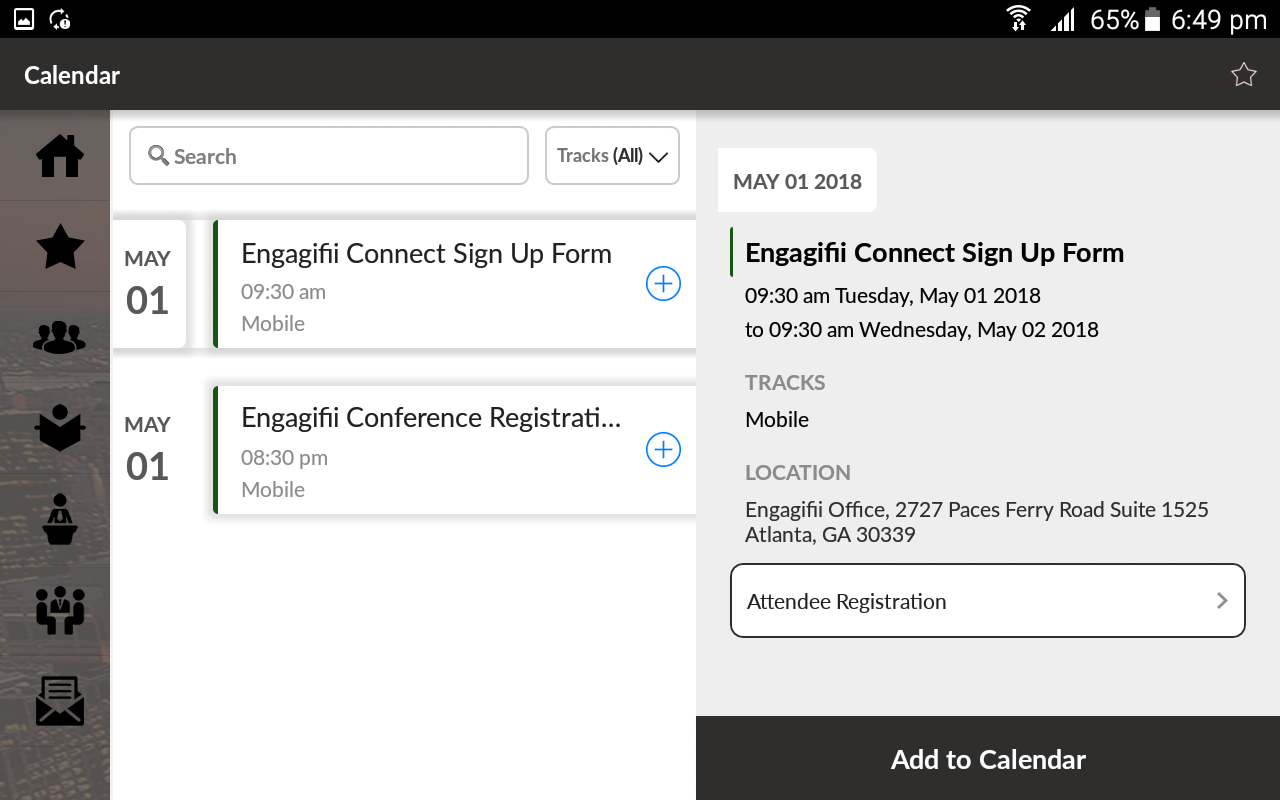
Task: Tap the Wi-Fi status bar icon
Action: (1018, 18)
